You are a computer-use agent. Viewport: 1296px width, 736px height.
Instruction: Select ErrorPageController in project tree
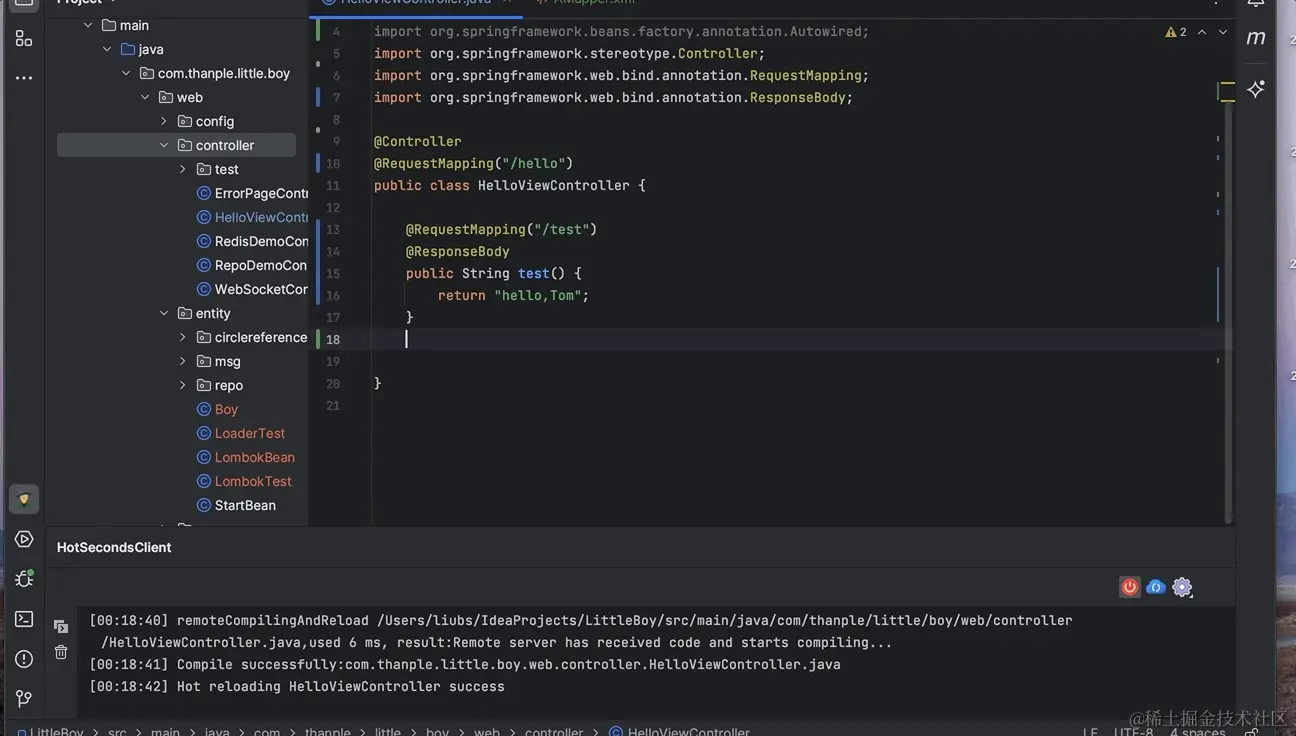261,193
